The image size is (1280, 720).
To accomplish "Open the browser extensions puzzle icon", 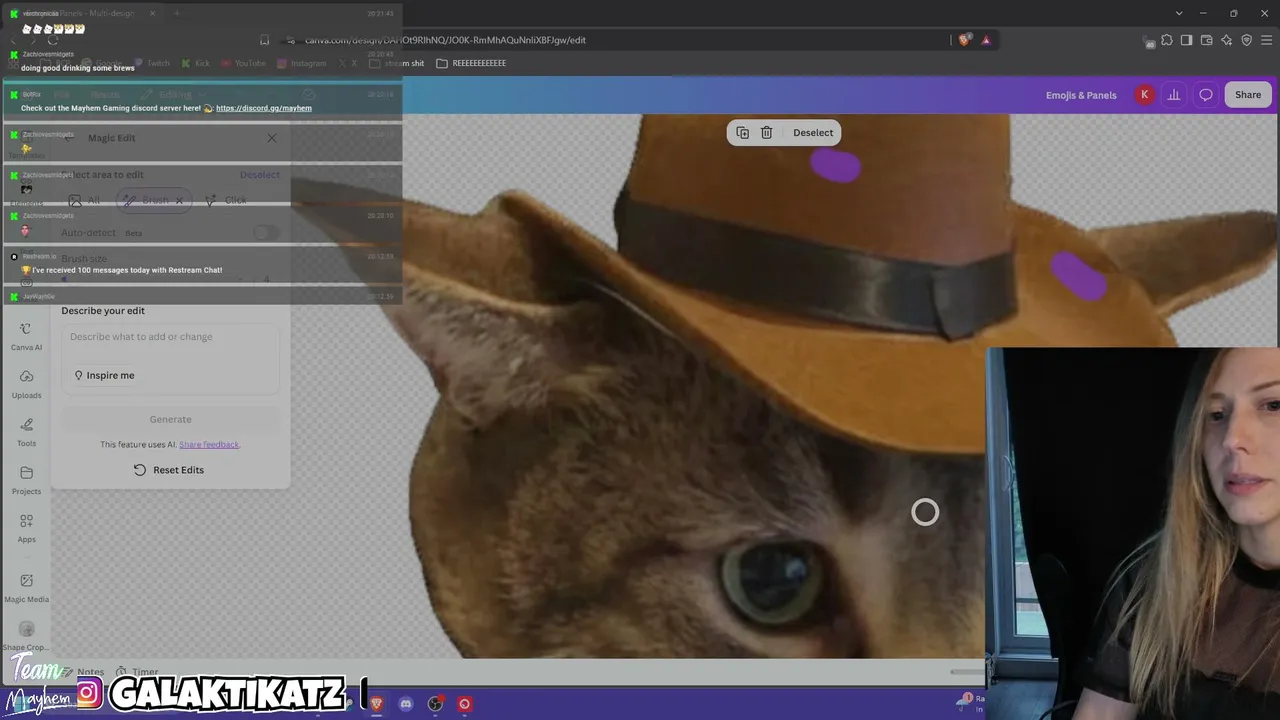I will [x=1166, y=40].
